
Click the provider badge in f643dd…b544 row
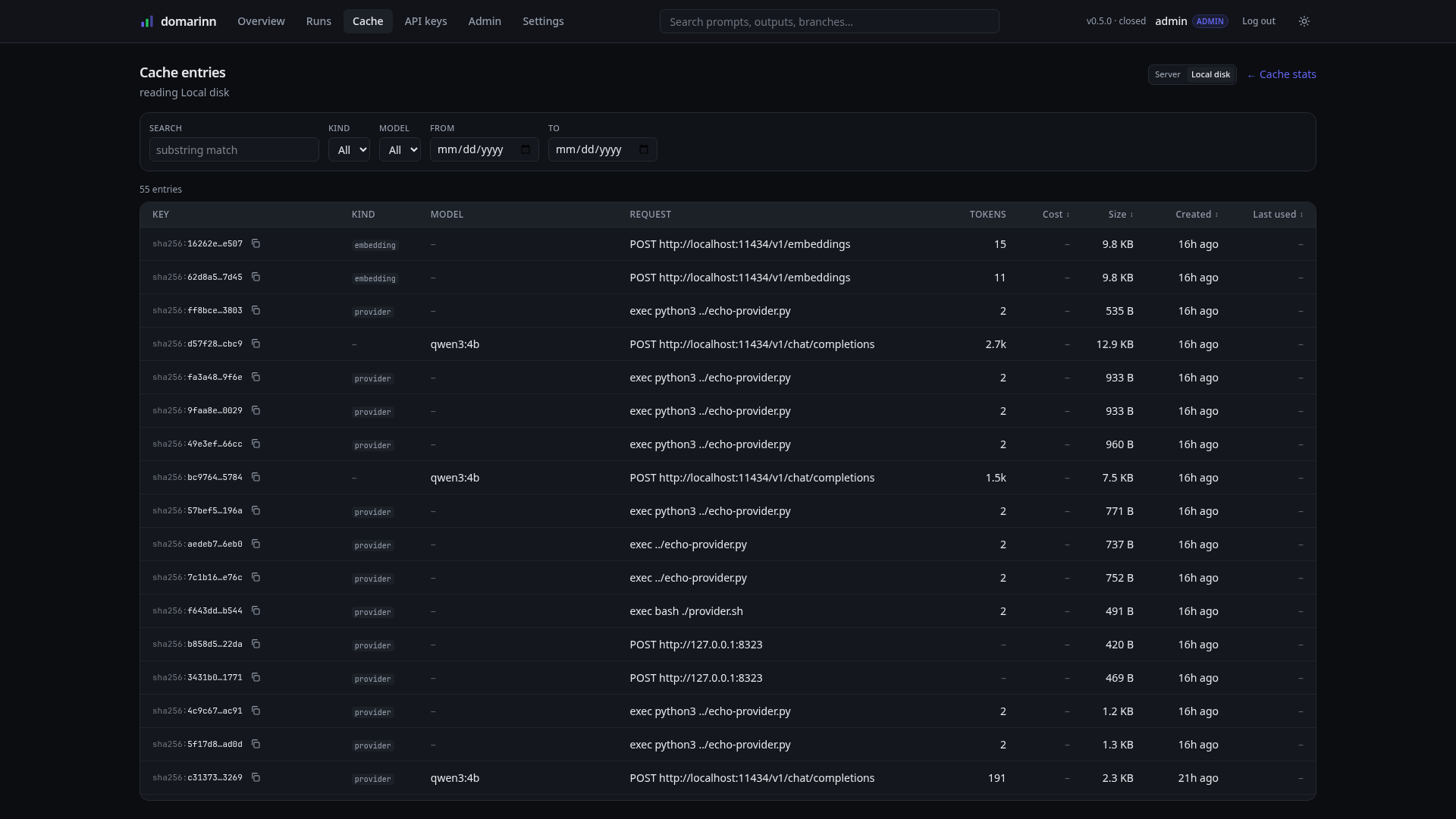pos(372,612)
